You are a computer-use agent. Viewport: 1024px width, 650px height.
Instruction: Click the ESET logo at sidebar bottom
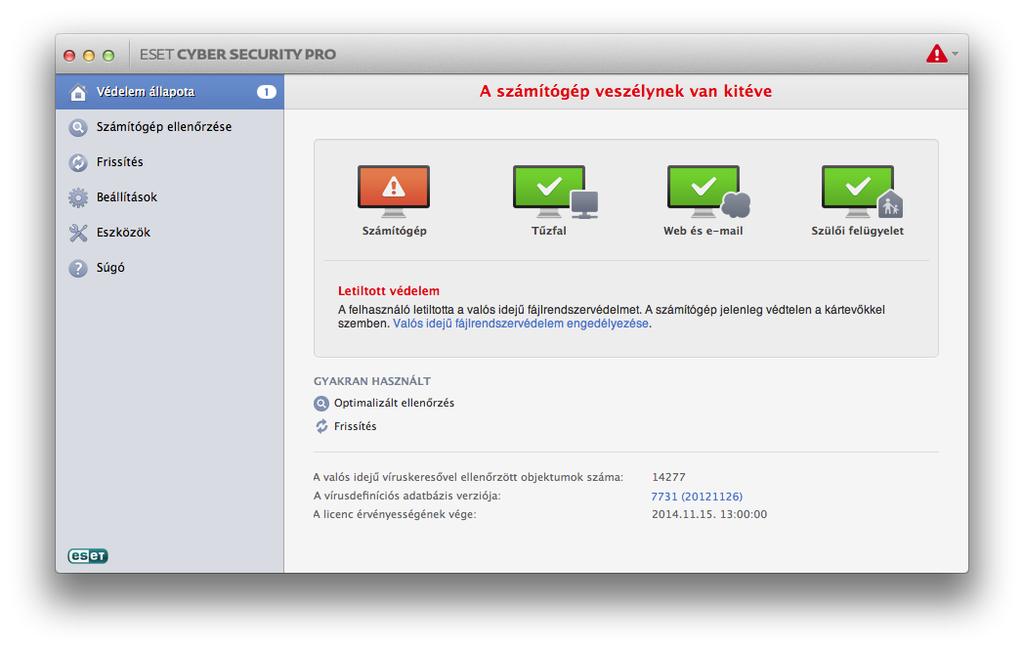[88, 556]
